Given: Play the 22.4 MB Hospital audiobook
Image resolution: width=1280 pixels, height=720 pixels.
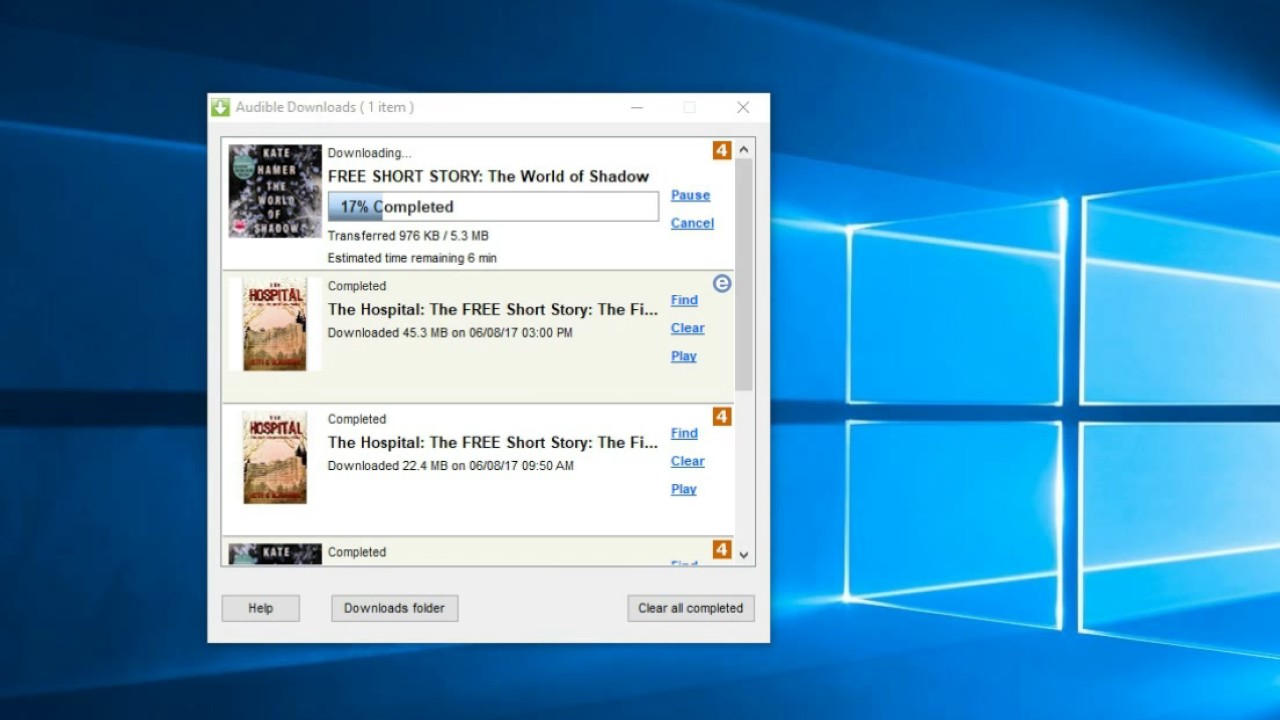Looking at the screenshot, I should [x=684, y=489].
